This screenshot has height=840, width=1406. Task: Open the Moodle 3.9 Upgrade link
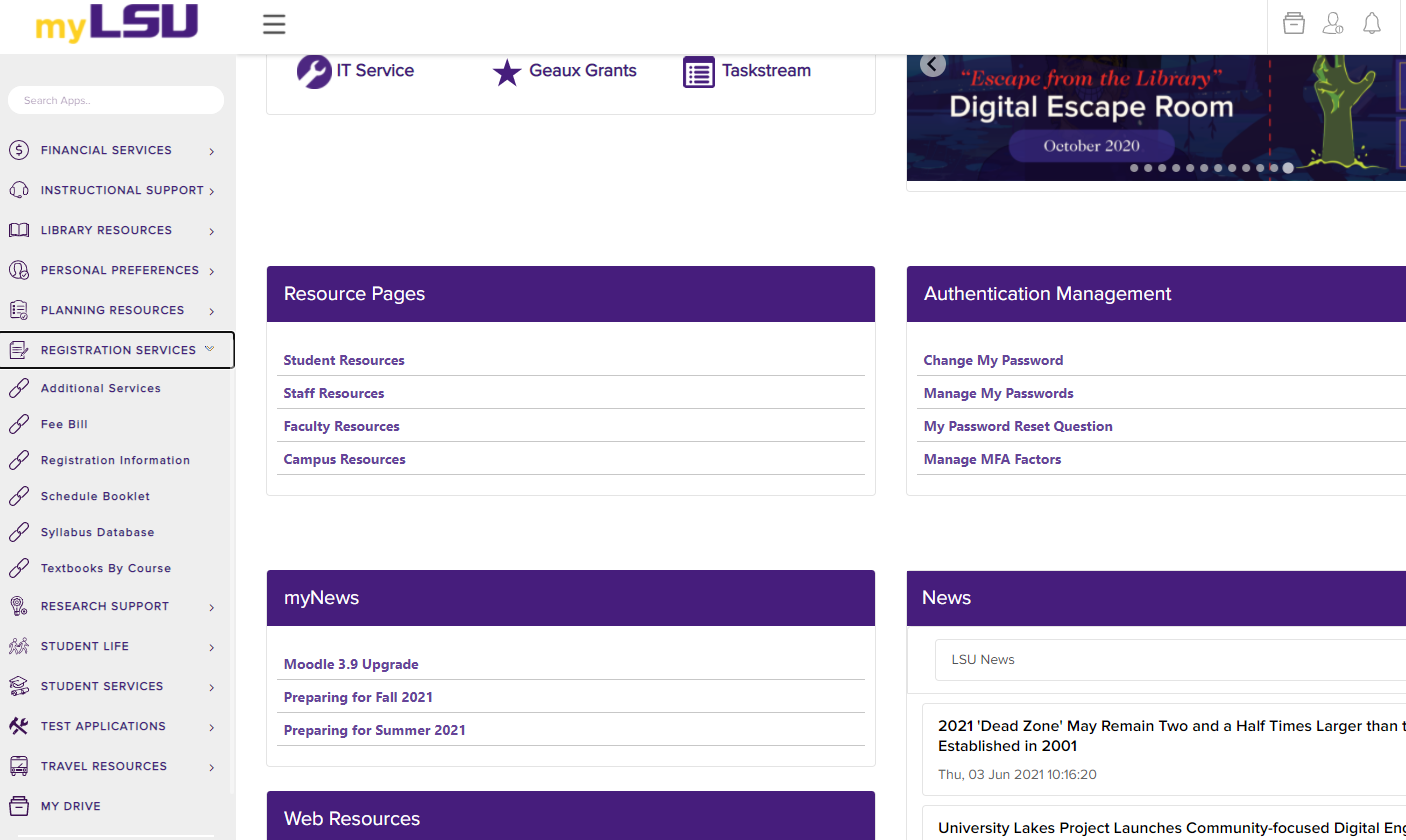coord(351,664)
